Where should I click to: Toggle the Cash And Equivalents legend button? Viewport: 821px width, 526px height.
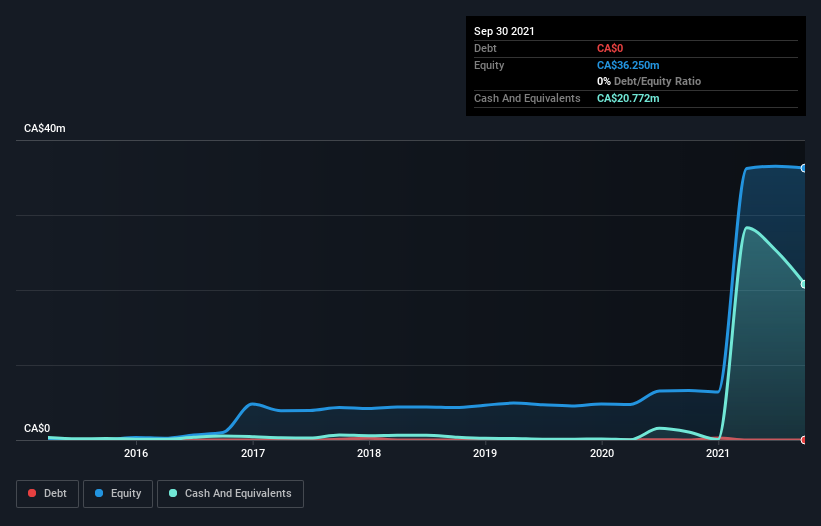230,494
